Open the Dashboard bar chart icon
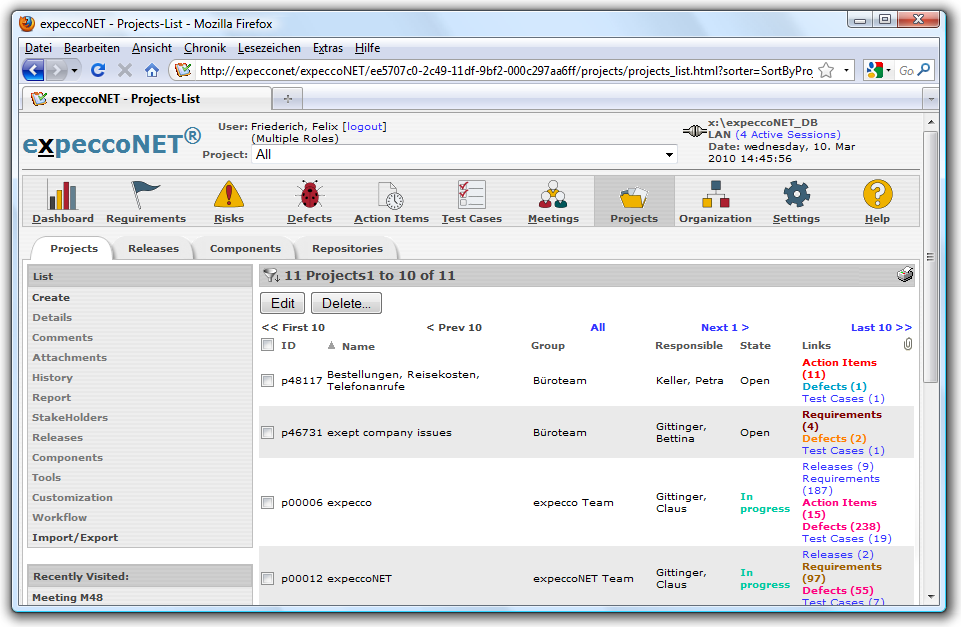Viewport: 961px width, 627px height. (x=62, y=194)
